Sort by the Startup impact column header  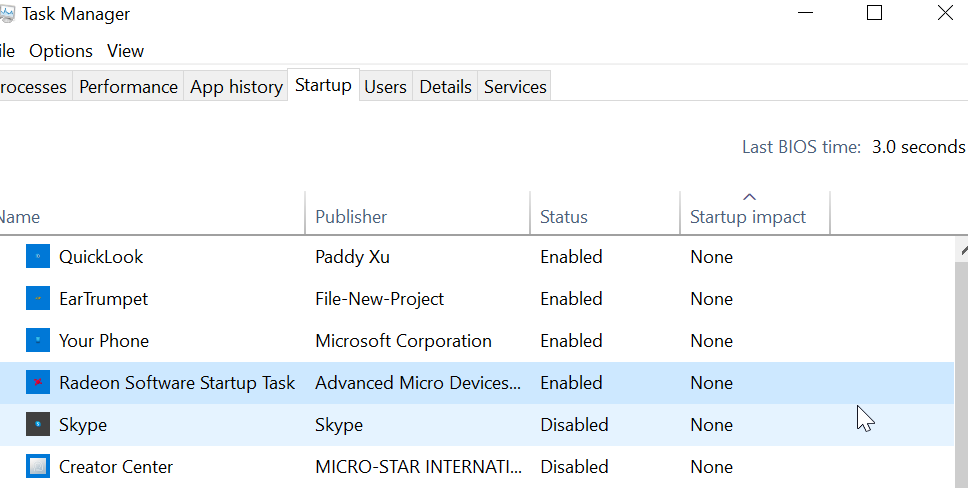(x=754, y=213)
